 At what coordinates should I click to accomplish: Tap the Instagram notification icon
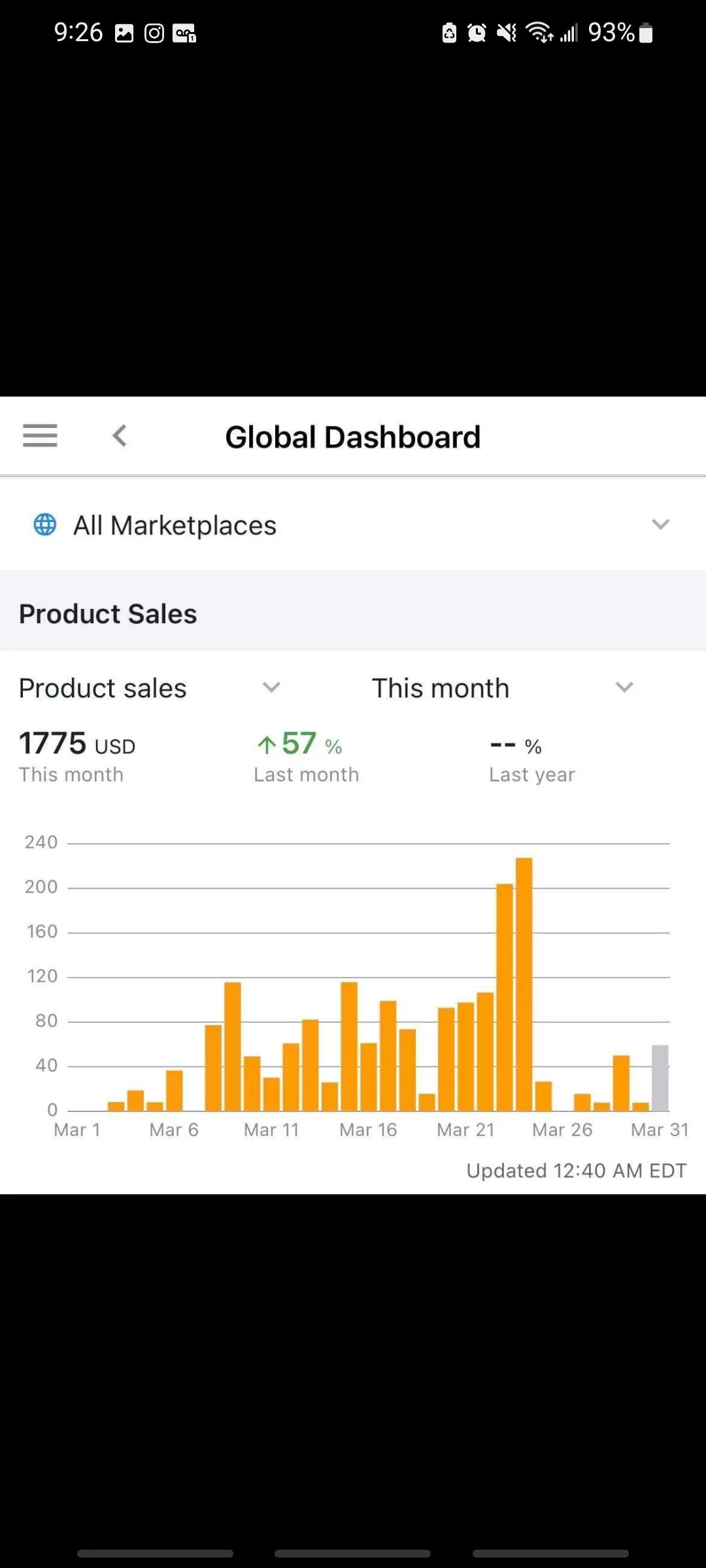154,33
